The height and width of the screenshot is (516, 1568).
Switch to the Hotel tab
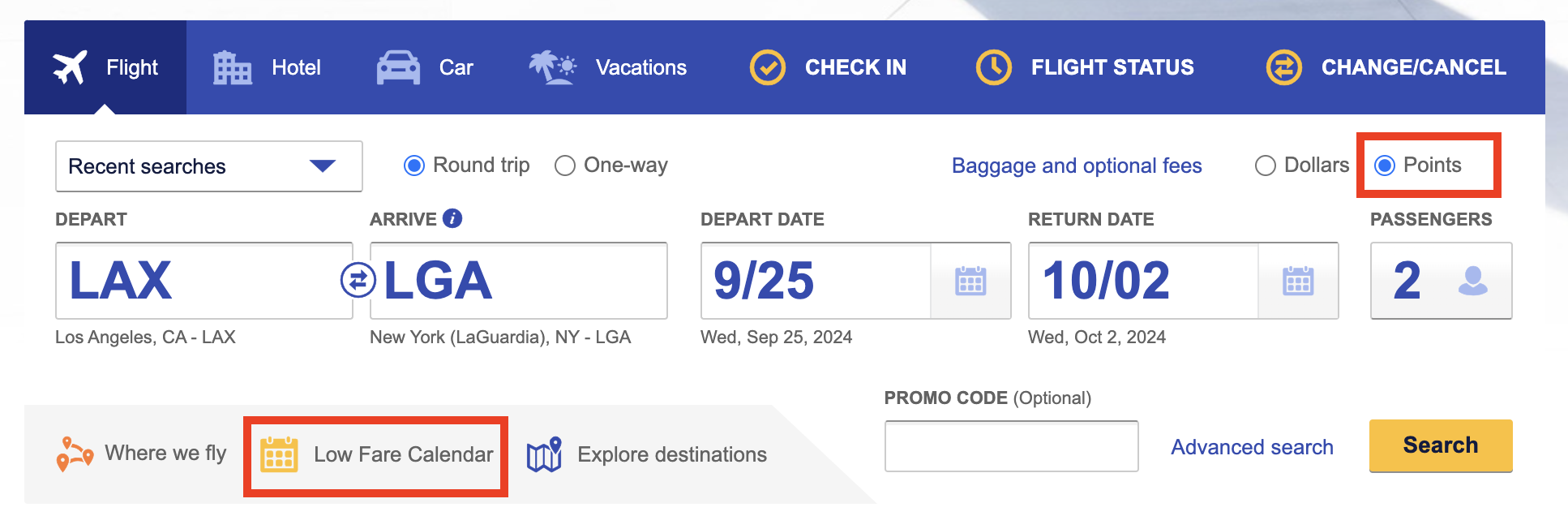(x=296, y=67)
